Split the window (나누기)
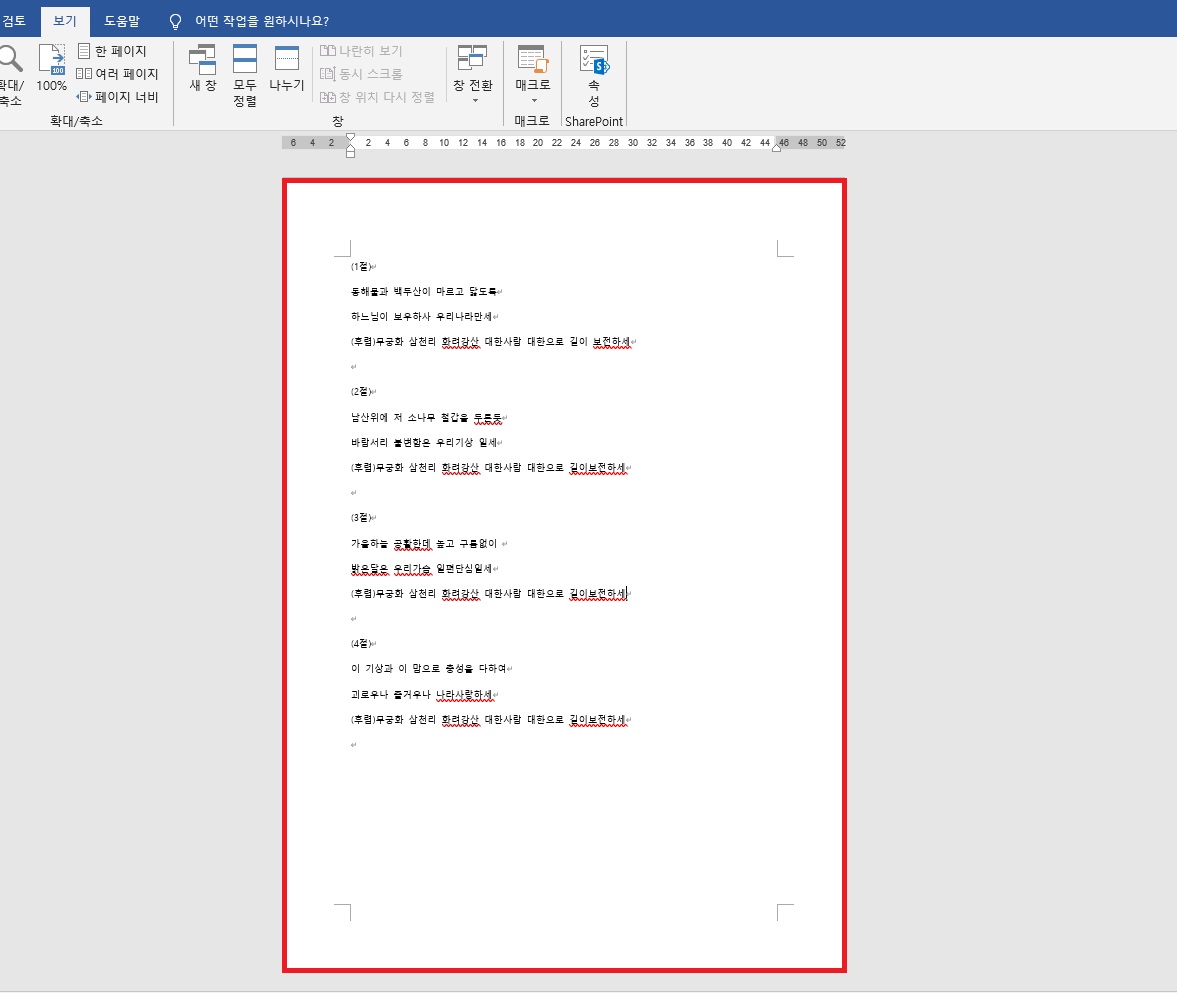Viewport: 1177px width, 993px height. 287,69
